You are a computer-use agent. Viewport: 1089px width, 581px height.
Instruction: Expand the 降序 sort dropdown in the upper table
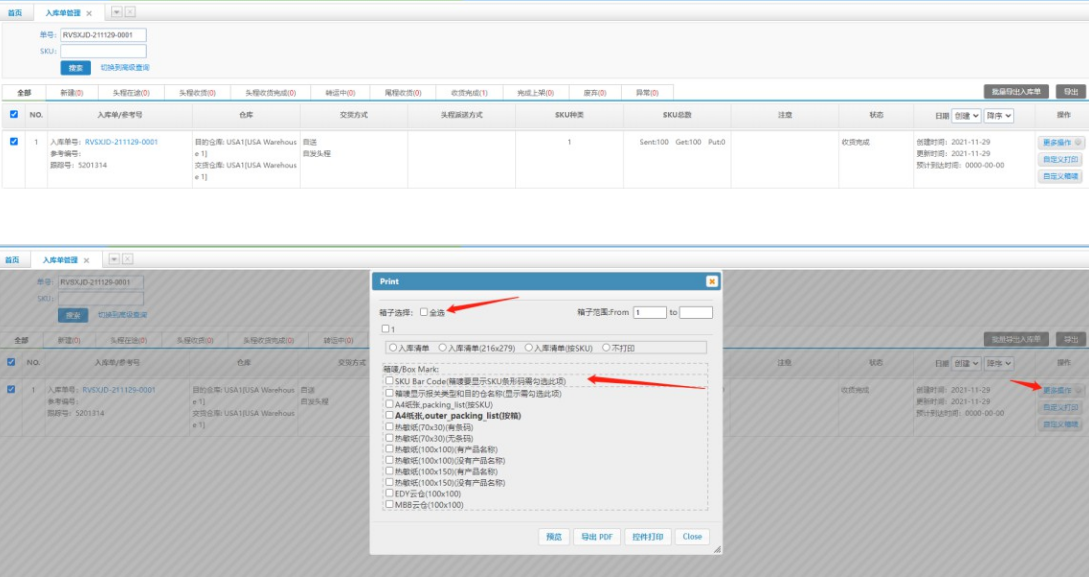click(998, 116)
